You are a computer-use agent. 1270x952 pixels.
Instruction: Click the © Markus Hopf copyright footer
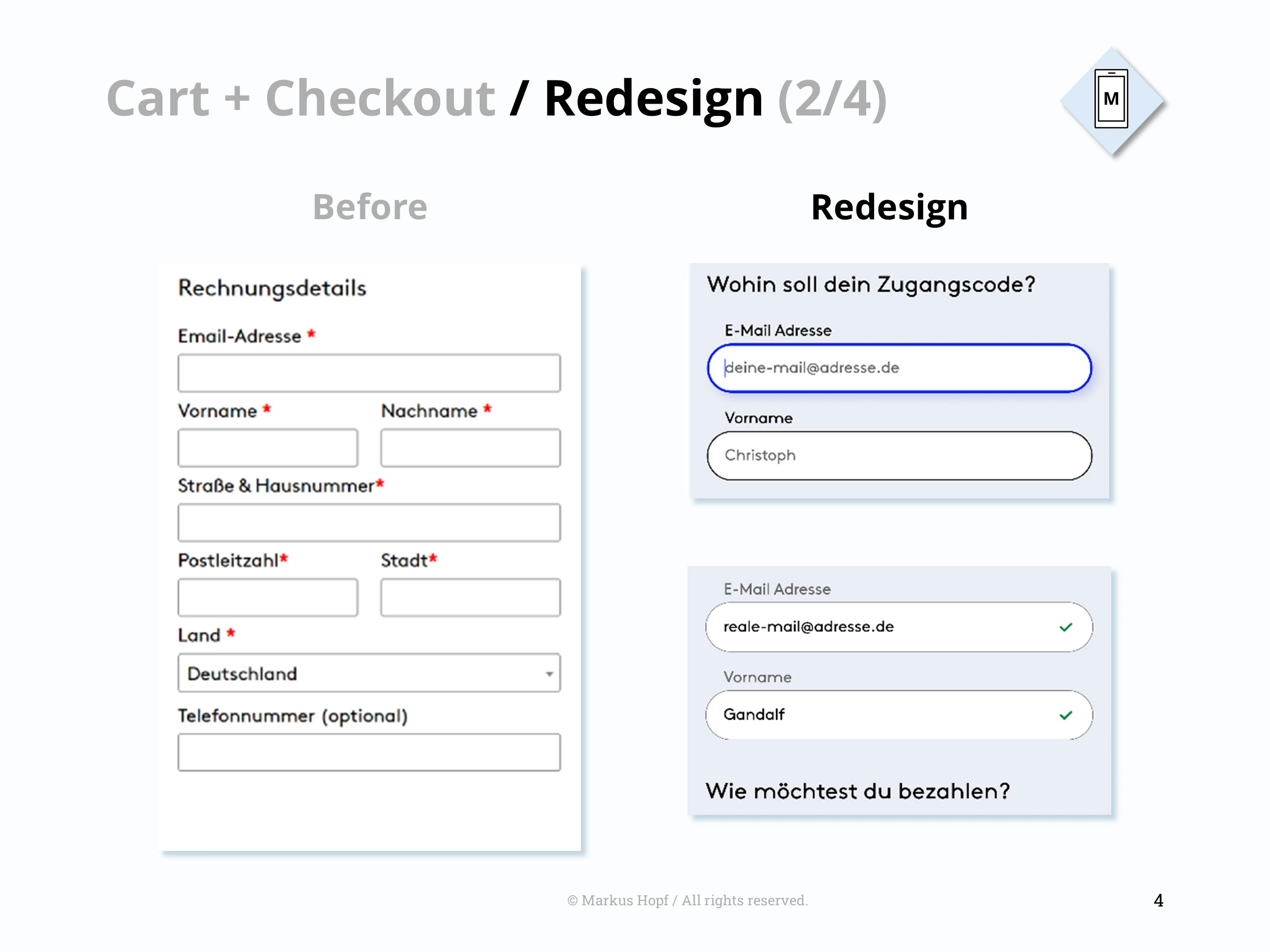[687, 900]
